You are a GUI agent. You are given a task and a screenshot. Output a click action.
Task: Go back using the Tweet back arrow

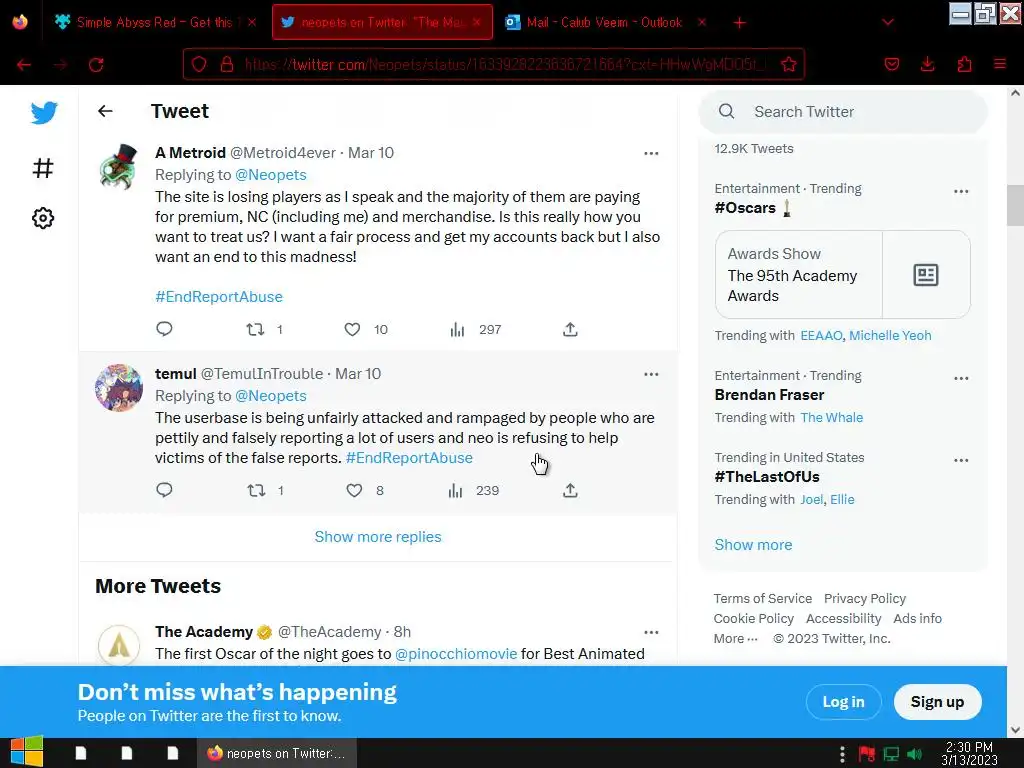105,111
